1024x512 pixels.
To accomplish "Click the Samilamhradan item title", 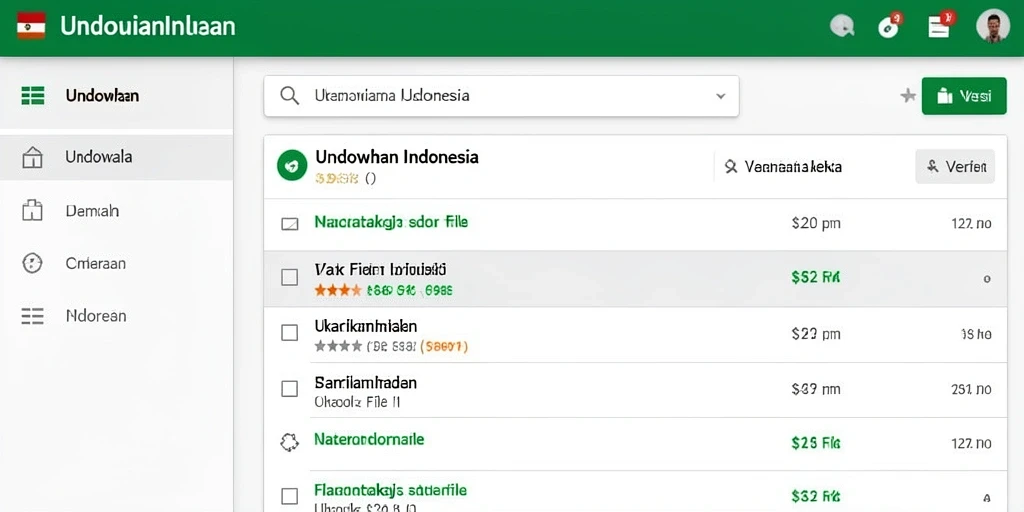I will click(366, 382).
